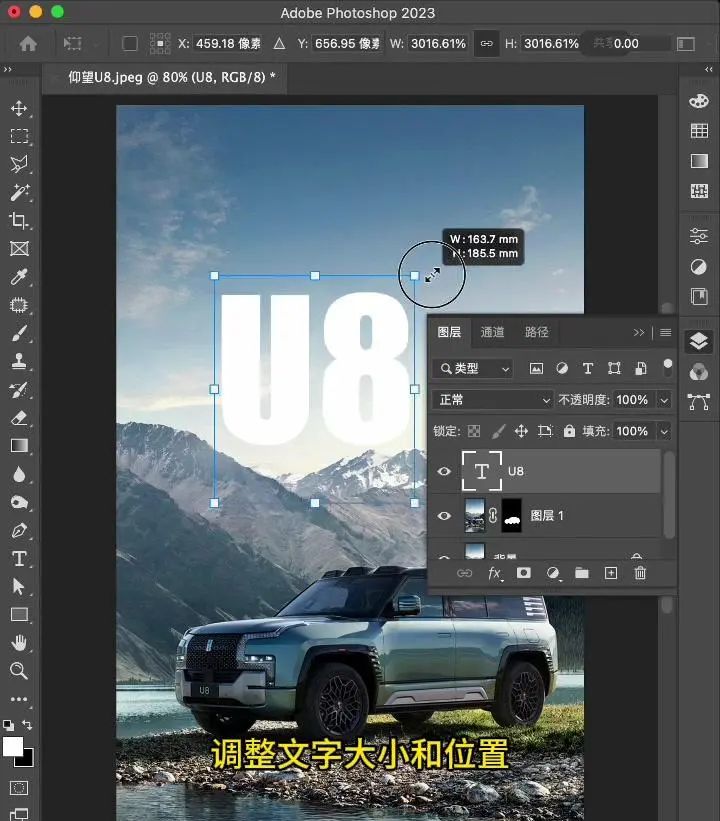Swap foreground and background colors
Viewport: 720px width, 821px height.
pyautogui.click(x=27, y=725)
